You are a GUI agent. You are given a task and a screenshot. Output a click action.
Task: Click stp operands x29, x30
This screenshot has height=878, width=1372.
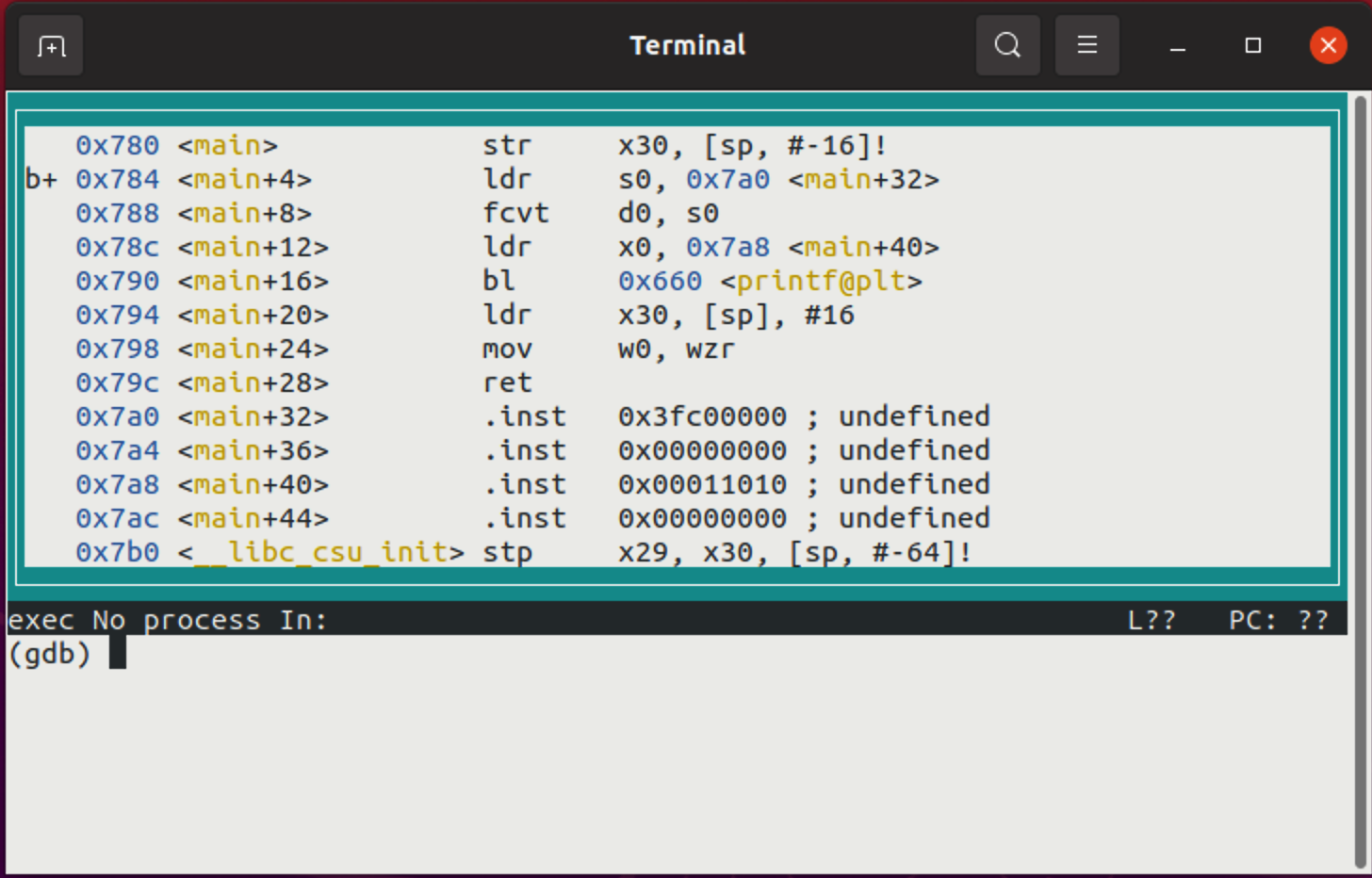coord(694,552)
